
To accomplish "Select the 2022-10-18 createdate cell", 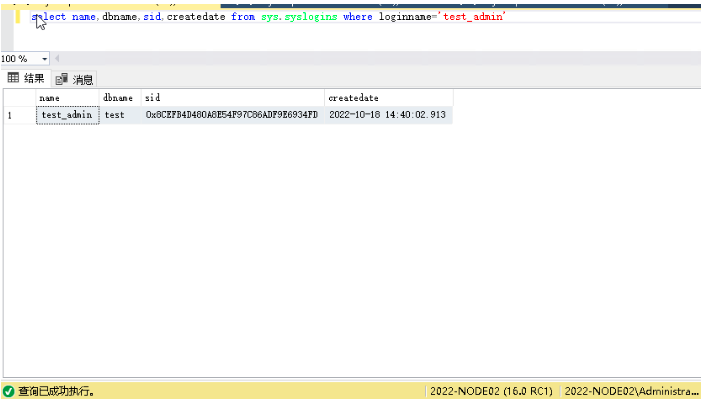I will tap(388, 115).
